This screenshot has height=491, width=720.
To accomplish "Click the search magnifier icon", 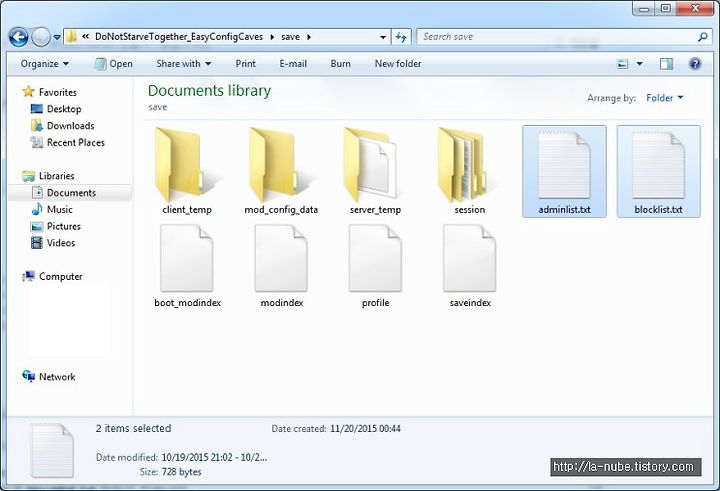I will (x=703, y=37).
